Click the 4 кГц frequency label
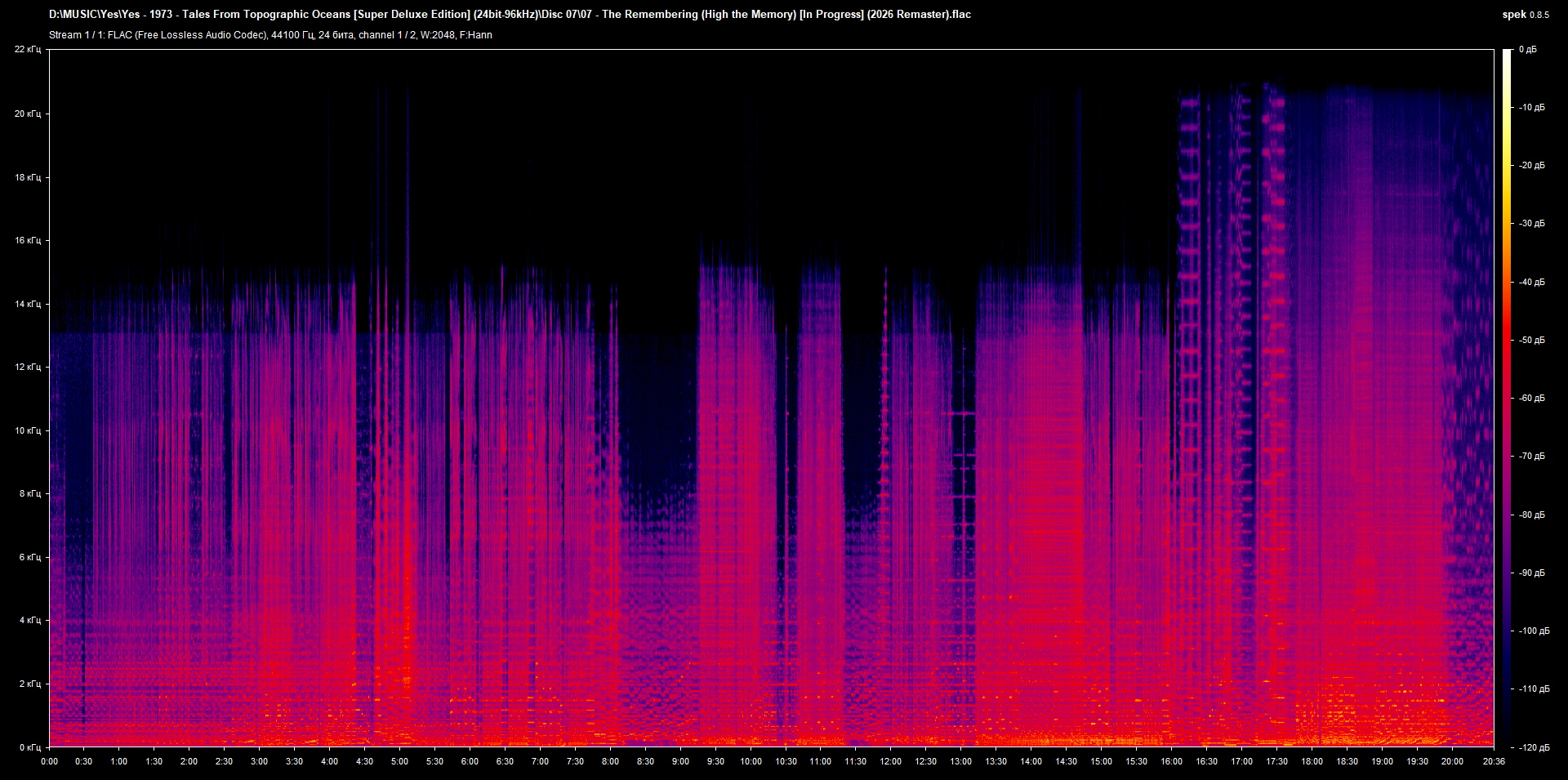Viewport: 1568px width, 780px height. point(30,620)
